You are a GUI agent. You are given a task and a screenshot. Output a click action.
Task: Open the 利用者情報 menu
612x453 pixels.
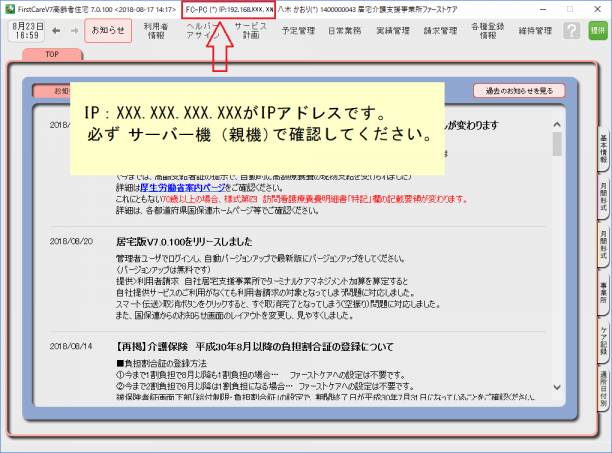pyautogui.click(x=156, y=31)
